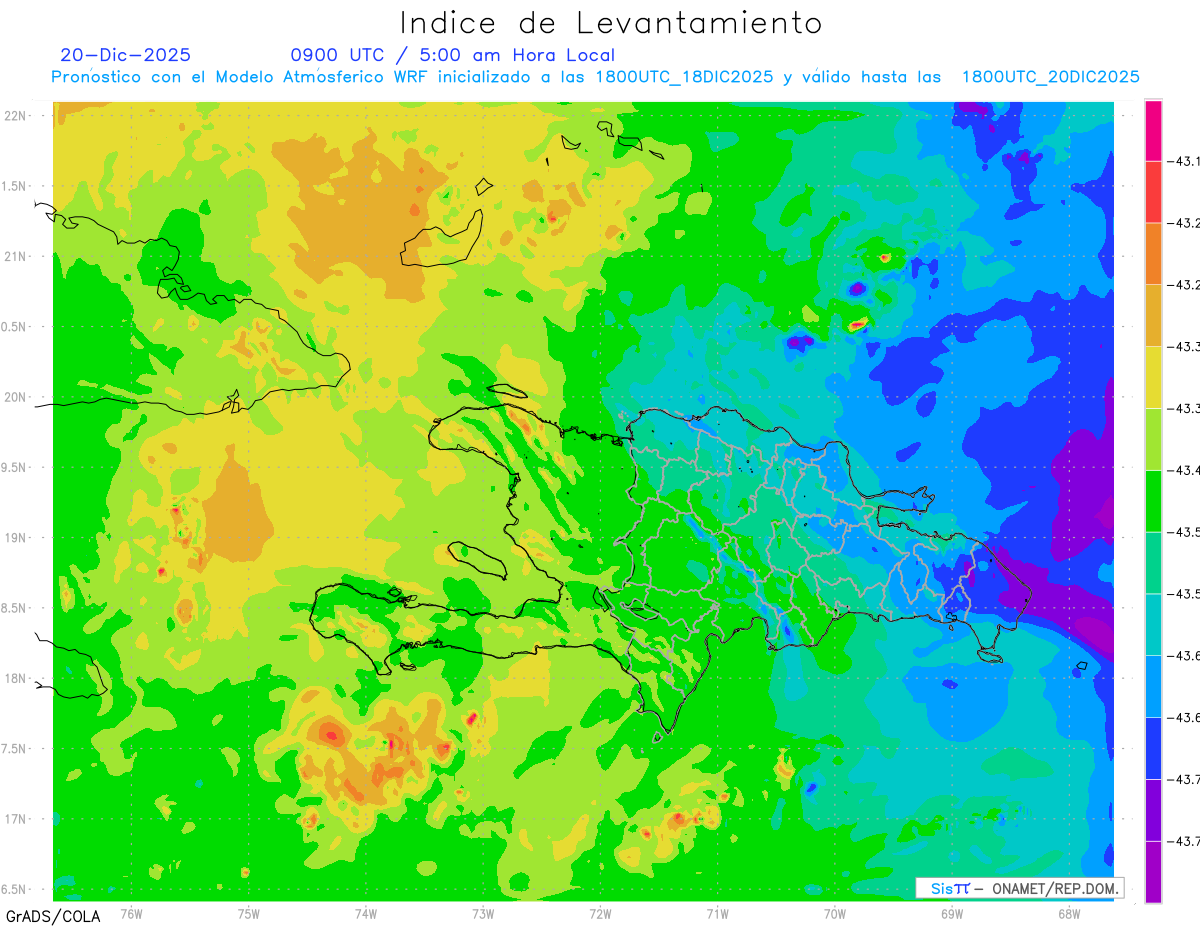Click the '21N' latitude label
1200x927 pixels.
[15, 257]
